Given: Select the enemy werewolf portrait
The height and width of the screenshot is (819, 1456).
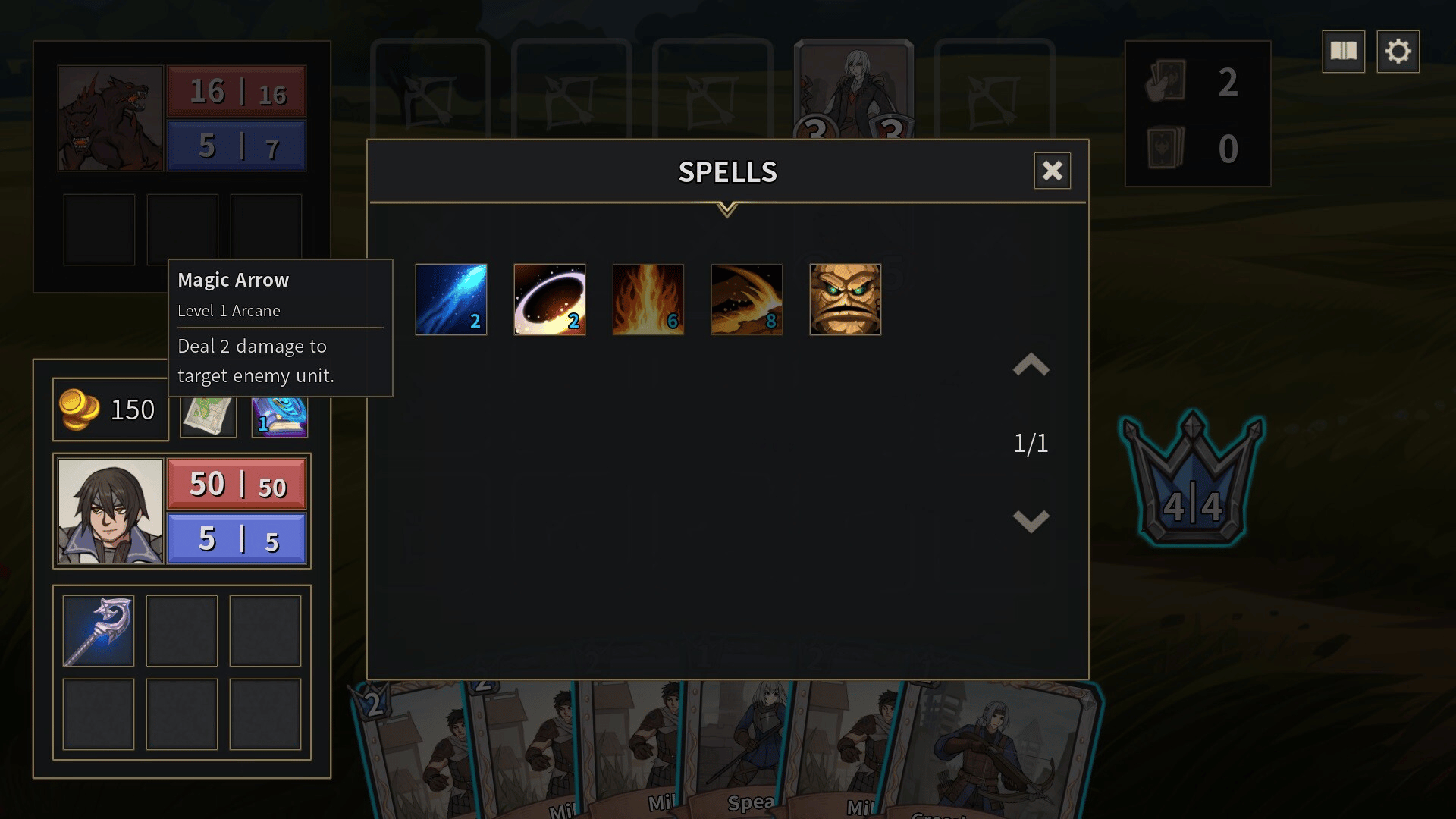Looking at the screenshot, I should coord(111,118).
